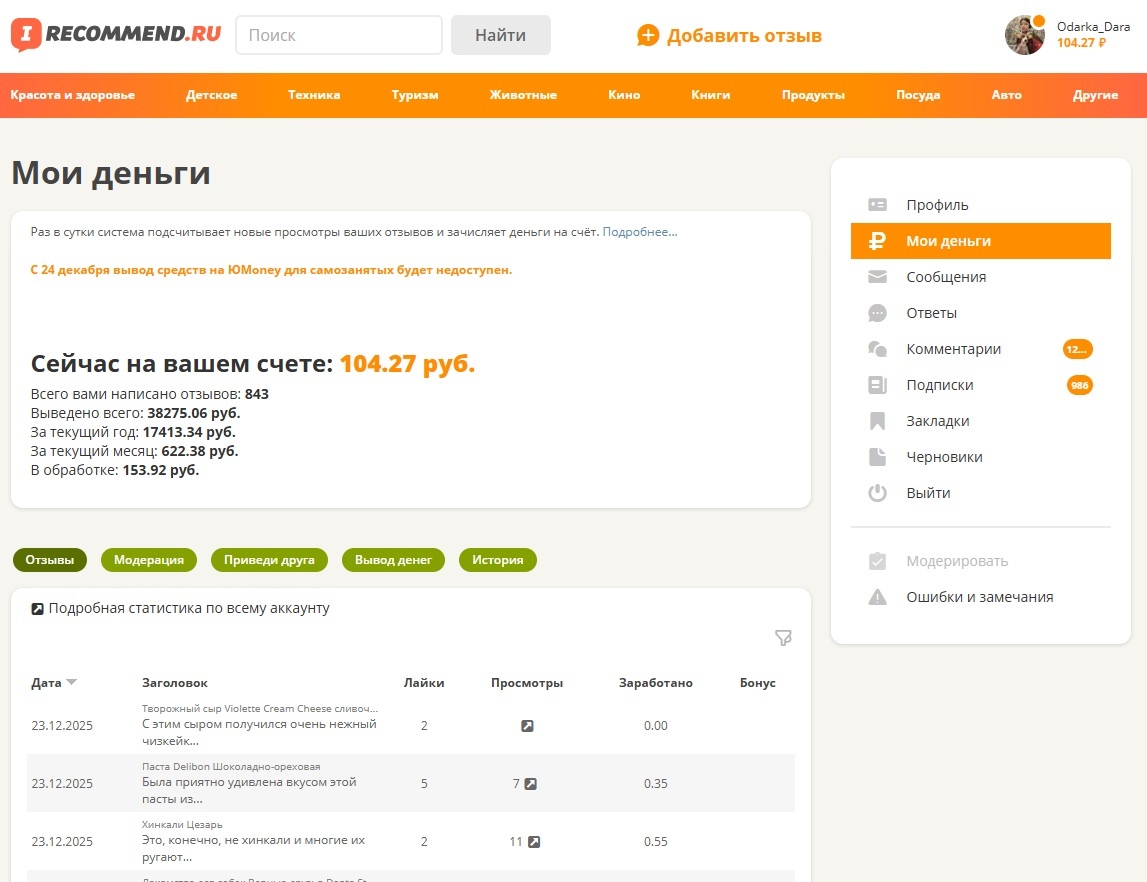Image resolution: width=1147 pixels, height=882 pixels.
Task: Open Ответы via the speech bubble icon
Action: pyautogui.click(x=877, y=313)
